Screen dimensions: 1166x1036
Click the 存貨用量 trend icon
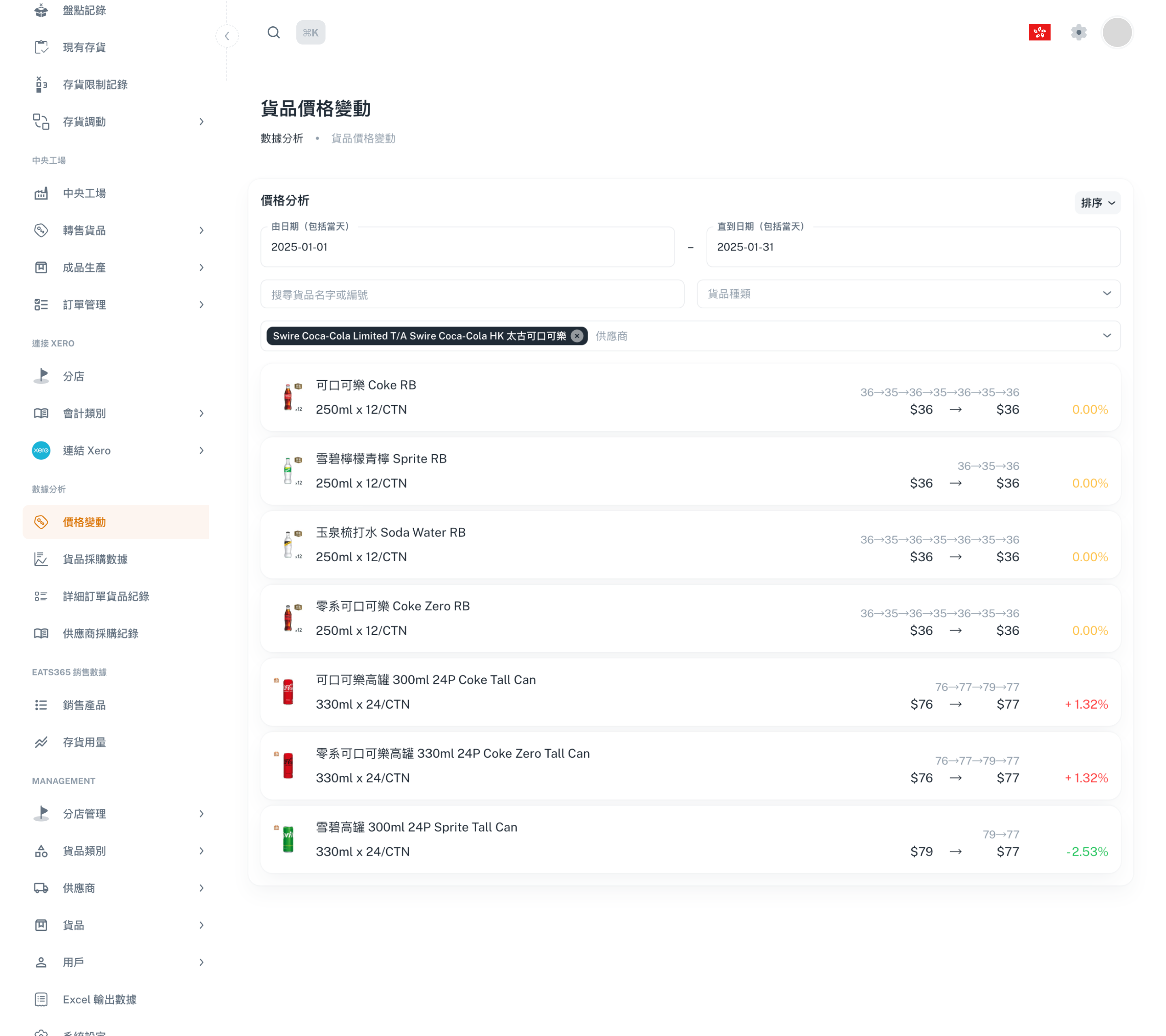click(41, 742)
